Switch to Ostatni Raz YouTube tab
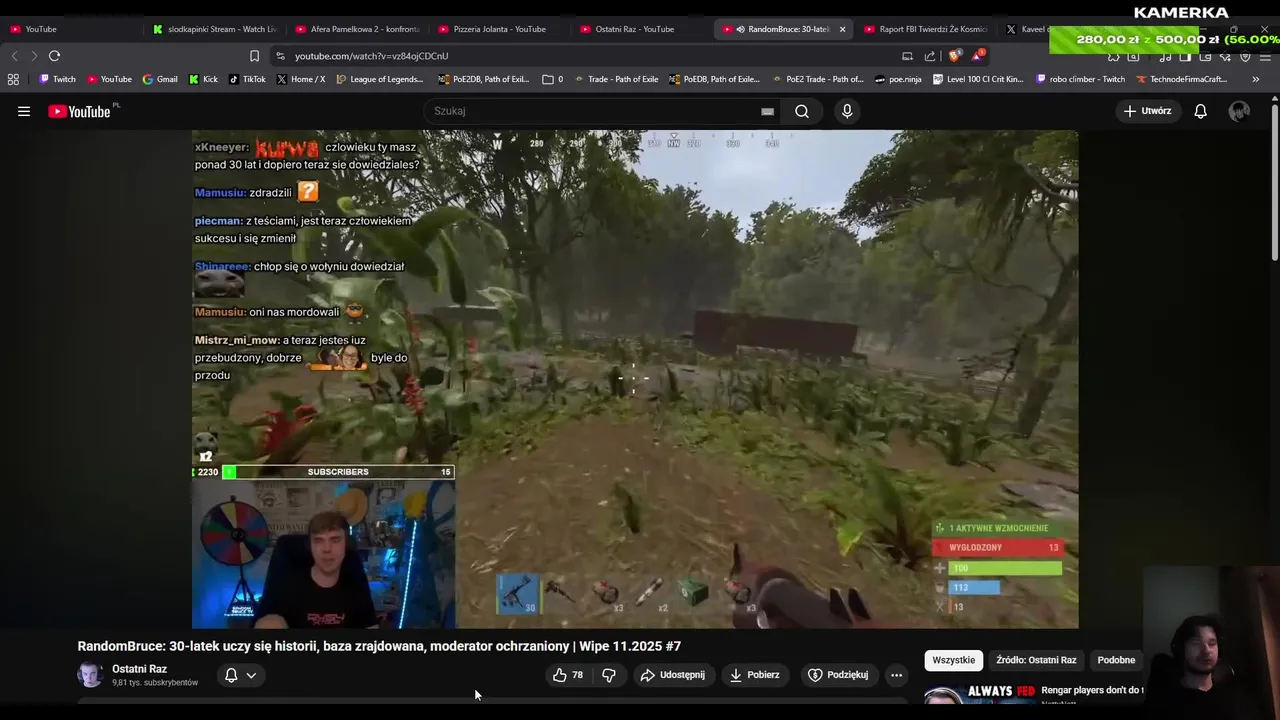This screenshot has width=1280, height=720. (643, 29)
